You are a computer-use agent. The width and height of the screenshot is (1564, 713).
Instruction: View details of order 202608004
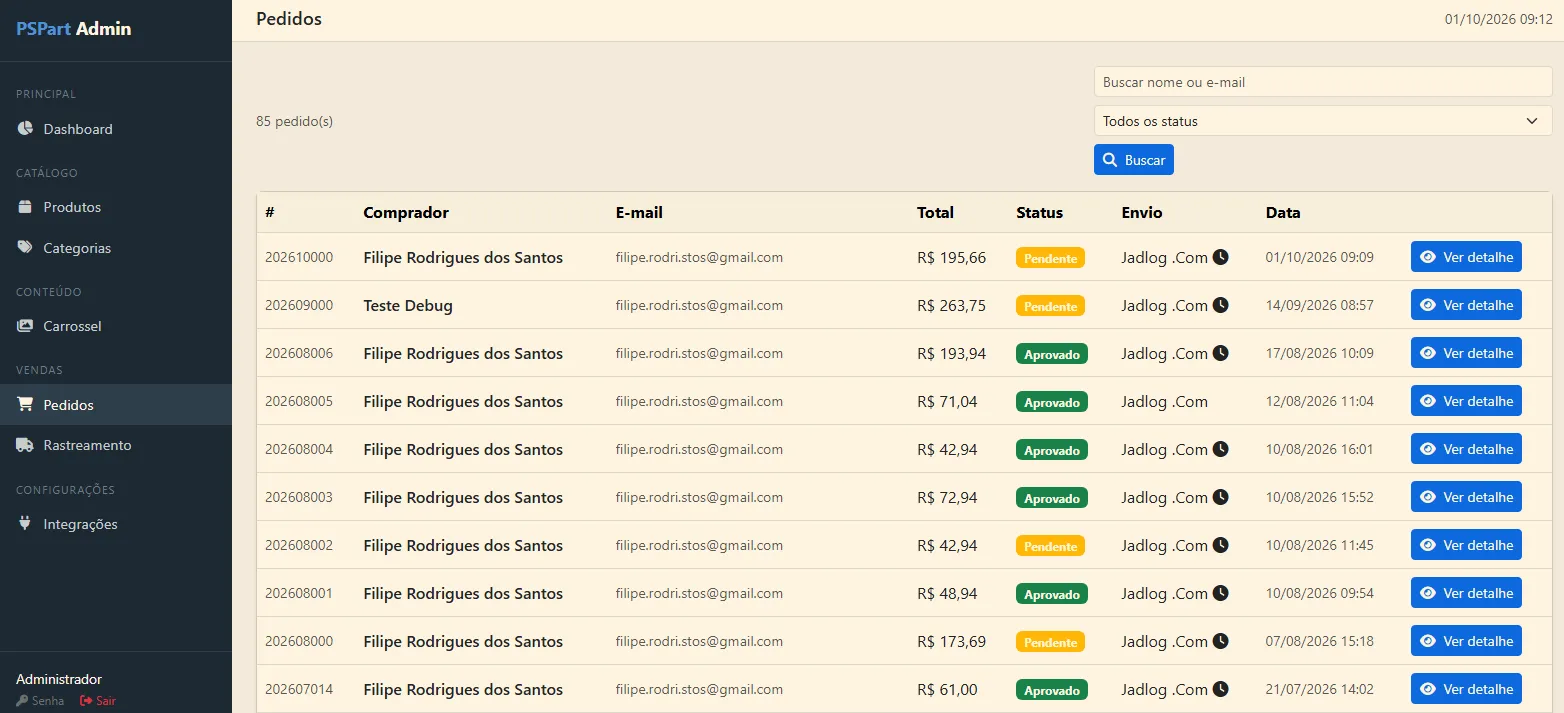point(1466,449)
